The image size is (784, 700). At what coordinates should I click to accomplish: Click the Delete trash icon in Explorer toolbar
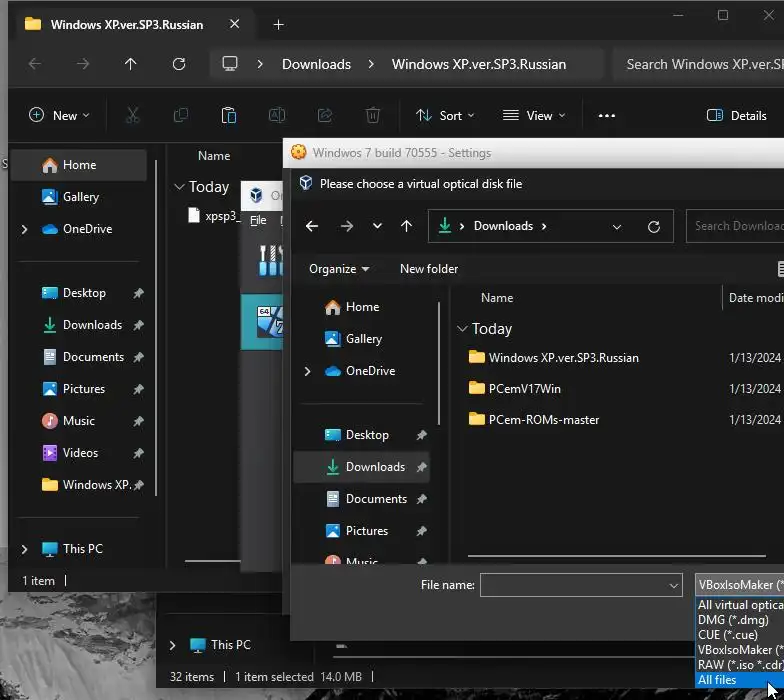372,116
